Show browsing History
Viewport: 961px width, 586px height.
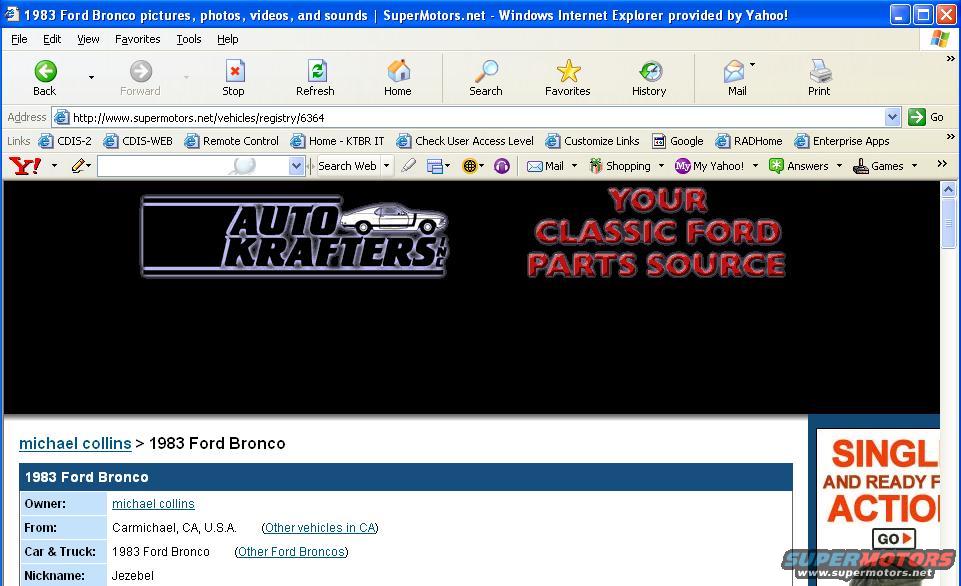tap(649, 78)
